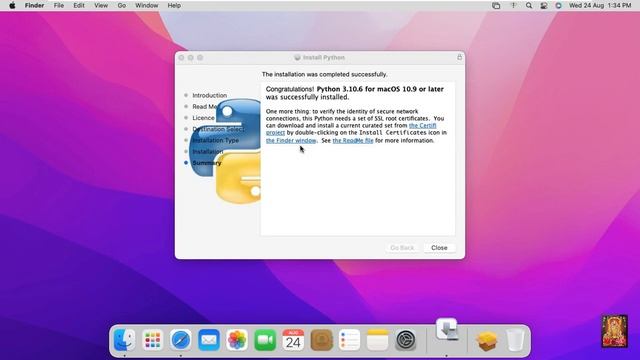Viewport: 640px width, 360px height.
Task: Open the Finder menu
Action: (x=34, y=5)
